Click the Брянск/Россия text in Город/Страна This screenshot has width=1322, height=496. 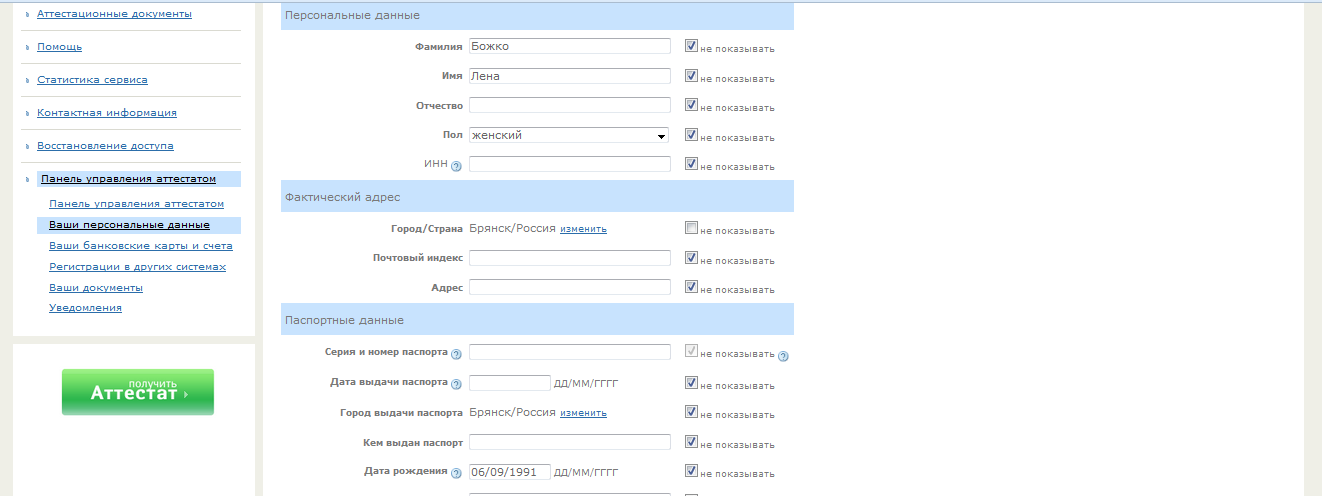[512, 228]
